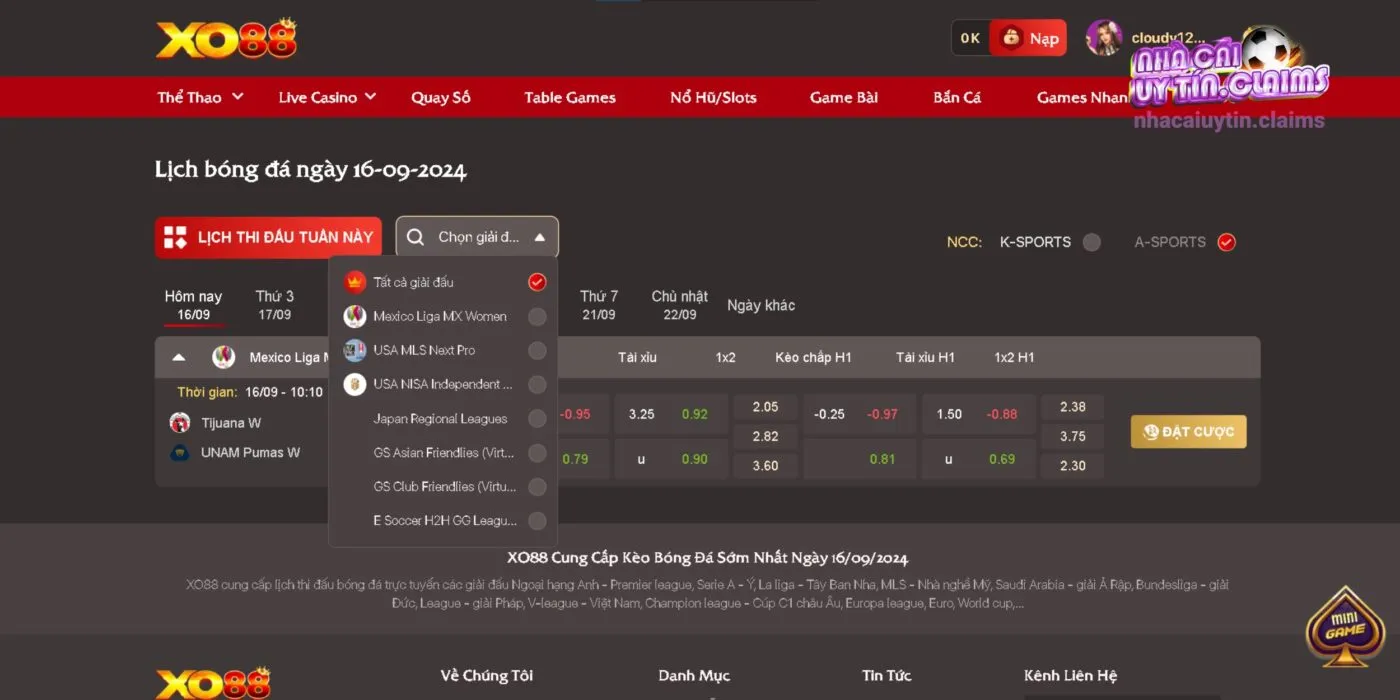The height and width of the screenshot is (700, 1400).
Task: Switch to Chủ nhật 22/09 tab
Action: (x=680, y=305)
